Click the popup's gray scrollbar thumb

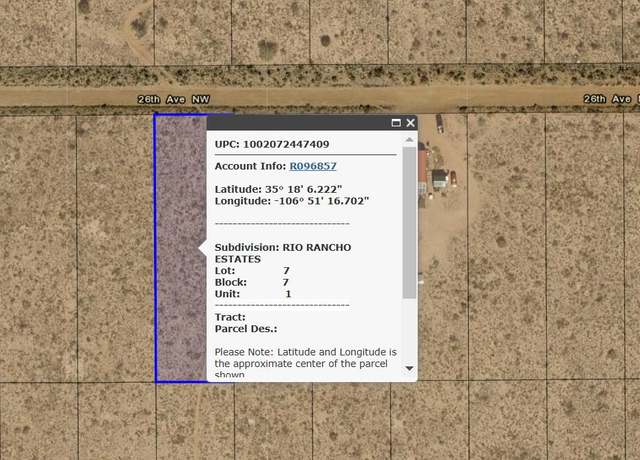(x=409, y=222)
